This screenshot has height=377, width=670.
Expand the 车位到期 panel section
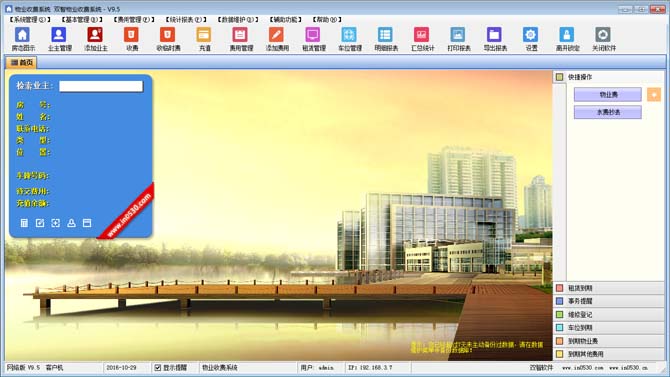608,328
